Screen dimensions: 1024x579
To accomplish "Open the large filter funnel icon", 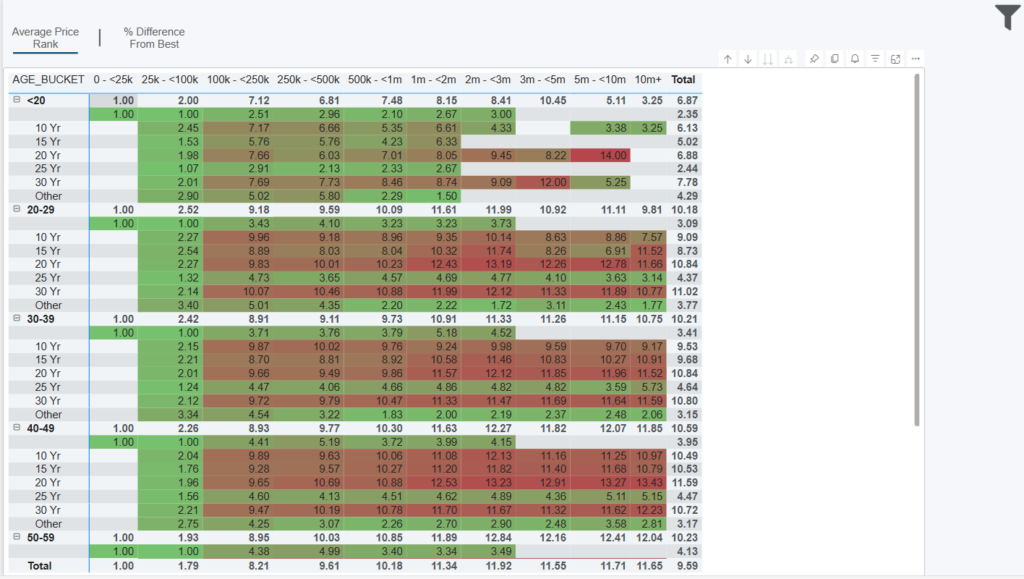I will click(x=1006, y=17).
